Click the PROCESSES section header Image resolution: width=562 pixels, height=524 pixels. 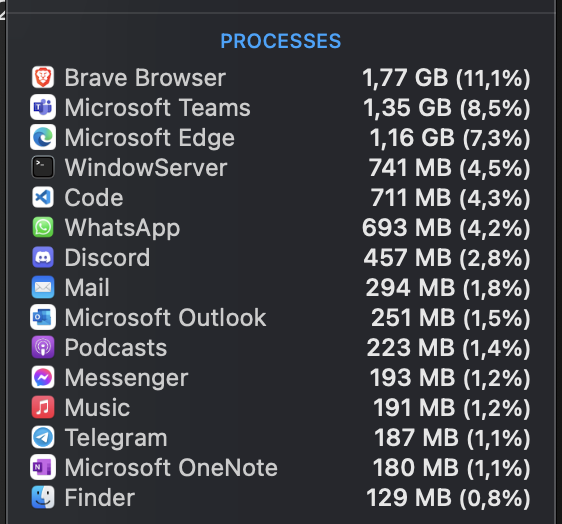click(281, 41)
